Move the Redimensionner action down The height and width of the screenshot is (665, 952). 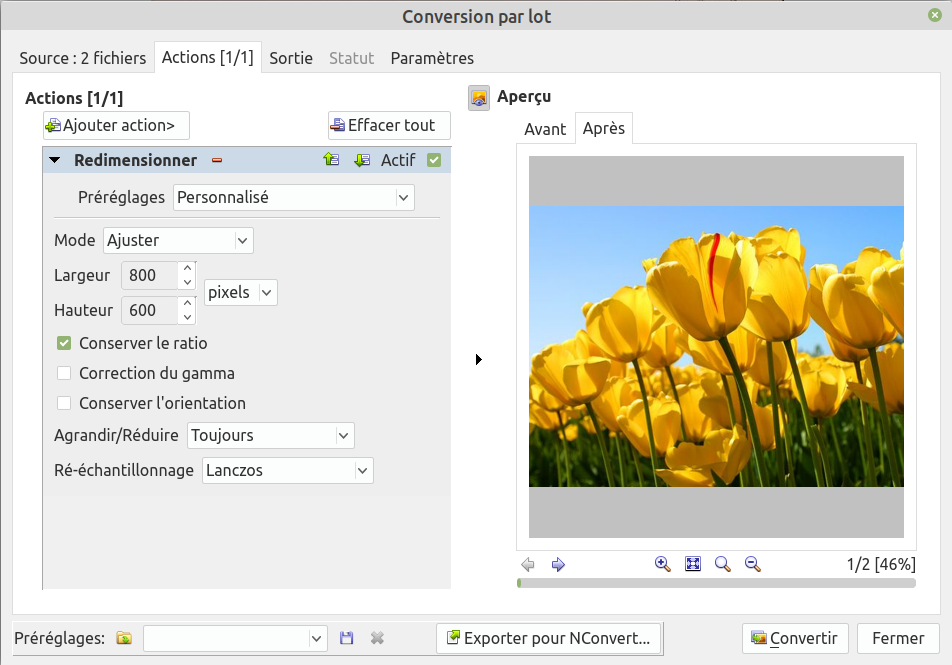coord(362,160)
